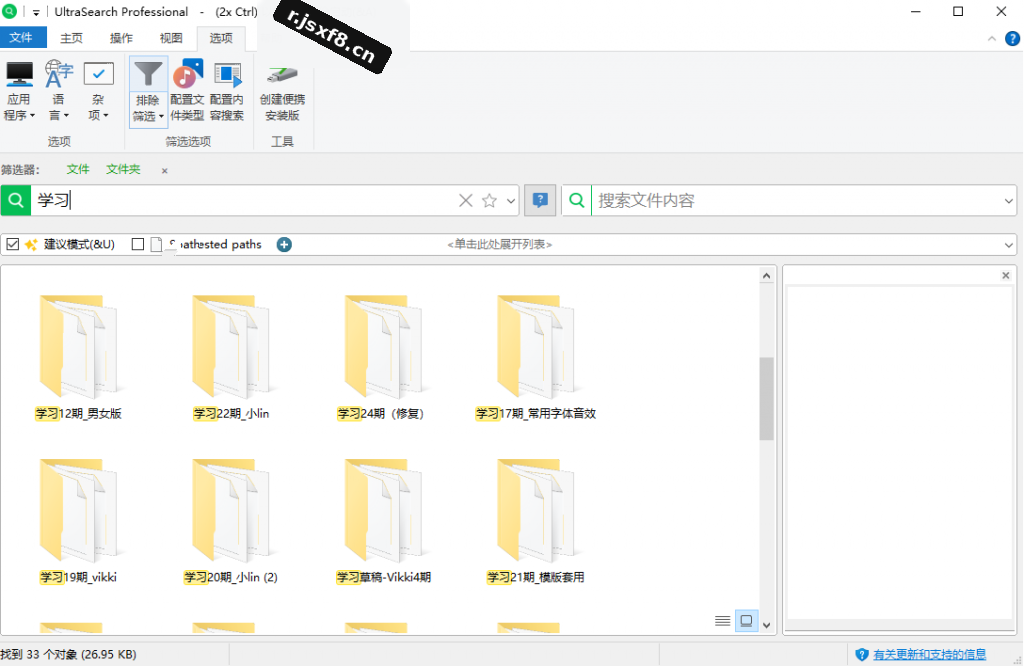1024x666 pixels.
Task: Open the 杂项 miscellaneous menu
Action: click(x=98, y=91)
